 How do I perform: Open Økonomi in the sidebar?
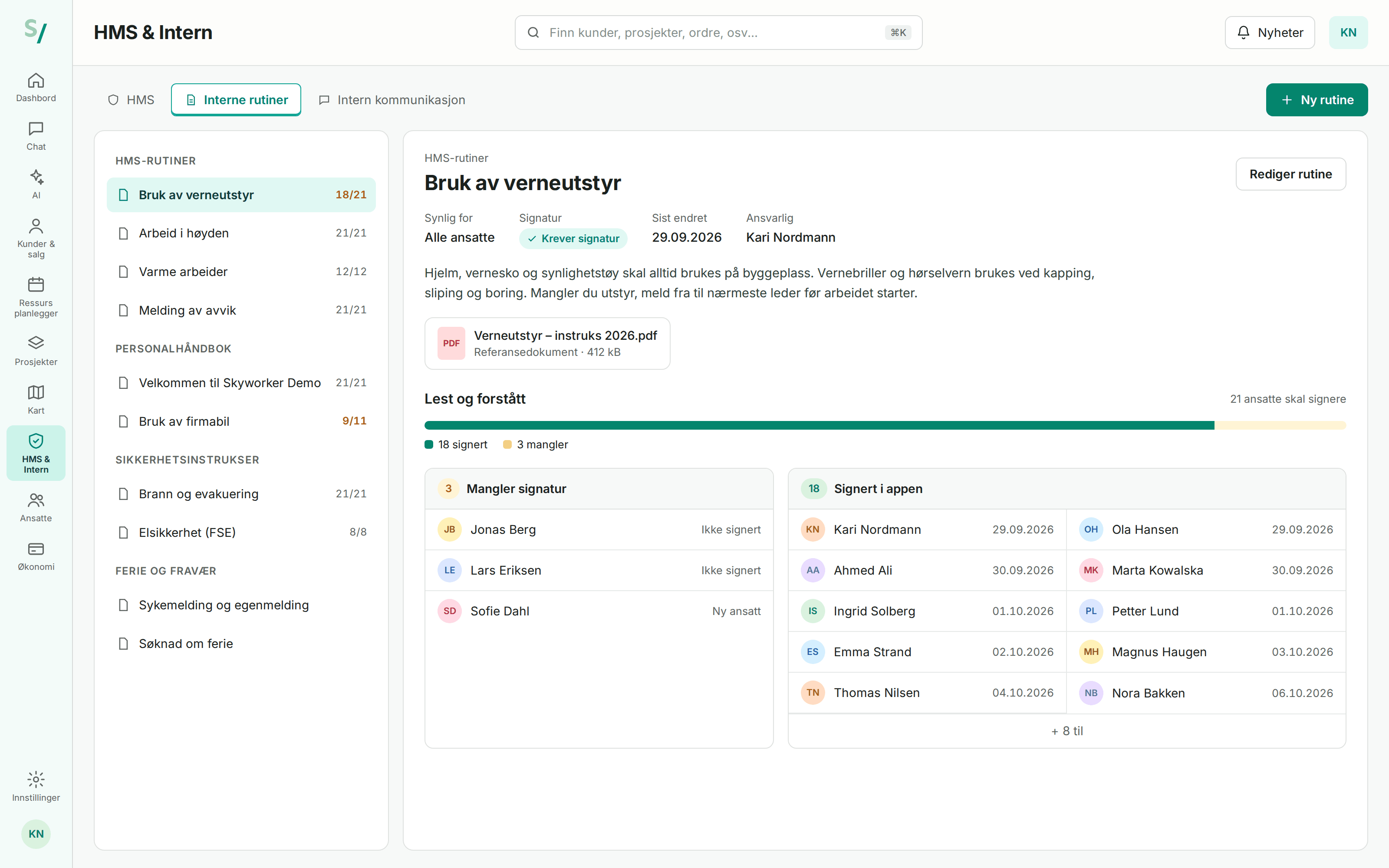(x=36, y=556)
